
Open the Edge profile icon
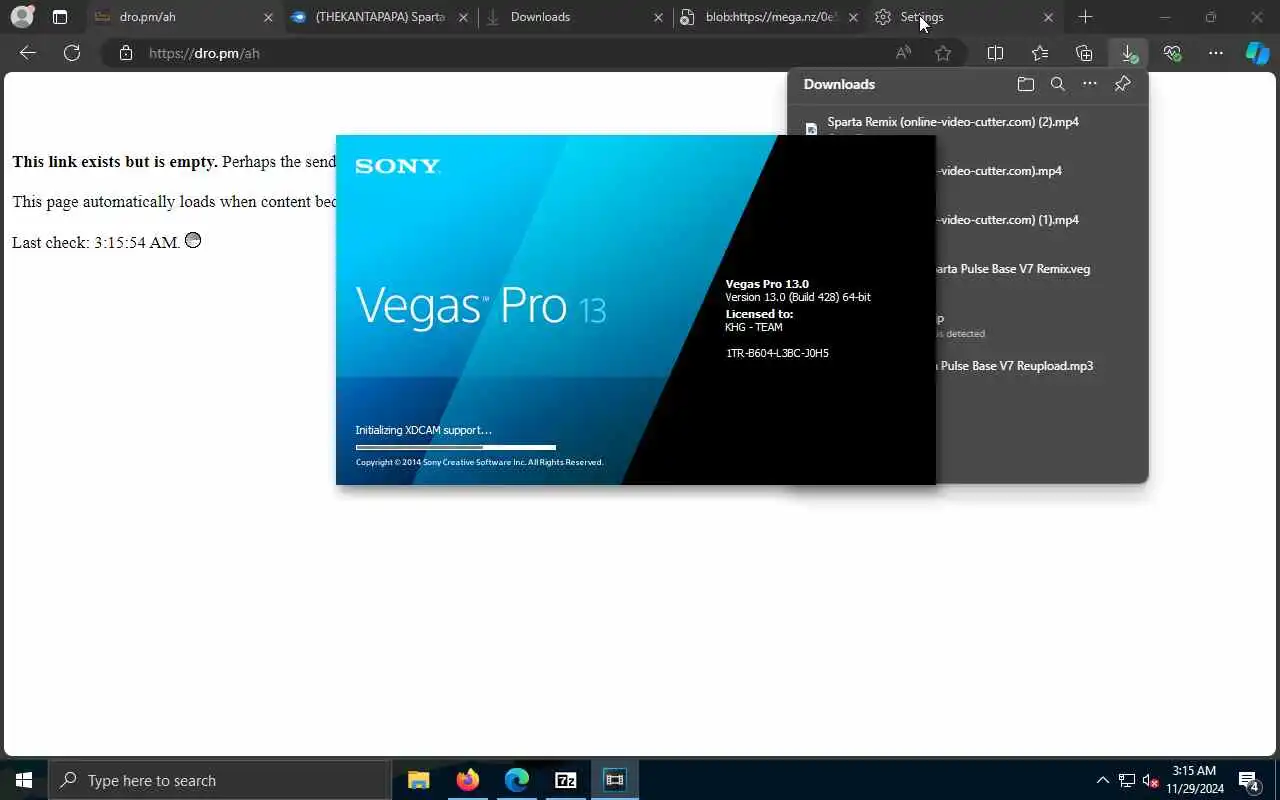click(x=21, y=17)
